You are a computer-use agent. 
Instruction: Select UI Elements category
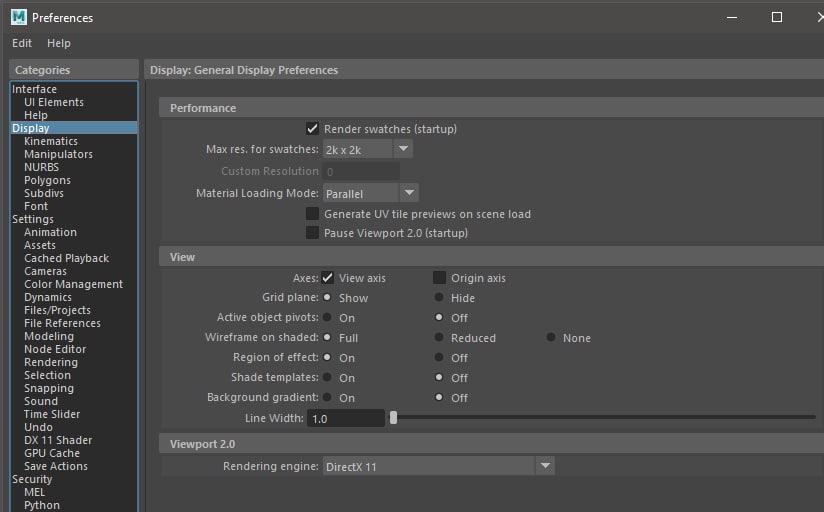pos(74,102)
